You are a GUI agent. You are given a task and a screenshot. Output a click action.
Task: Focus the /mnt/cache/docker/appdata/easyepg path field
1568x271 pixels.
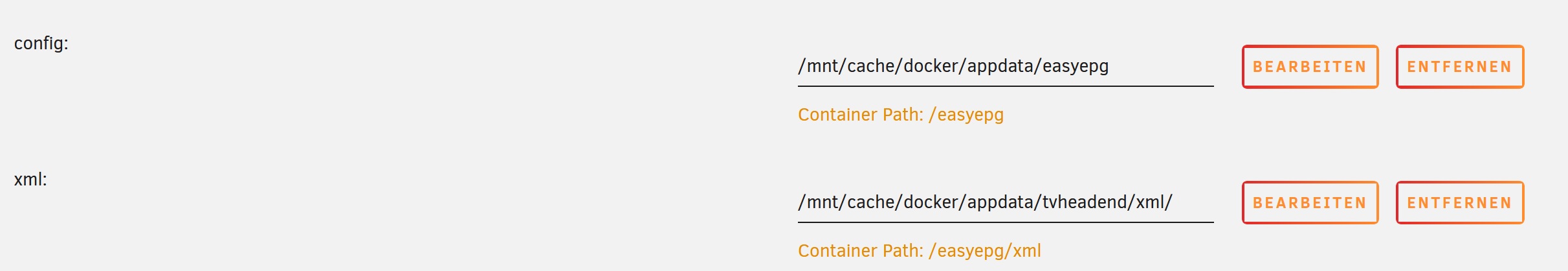tap(1006, 67)
